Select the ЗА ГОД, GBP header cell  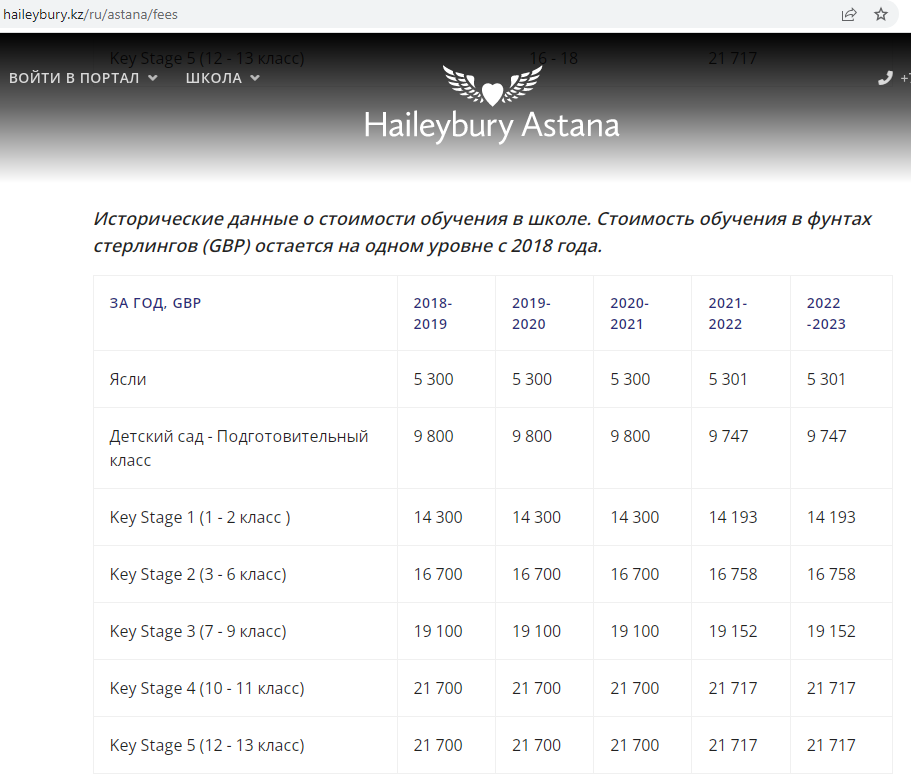coord(155,303)
